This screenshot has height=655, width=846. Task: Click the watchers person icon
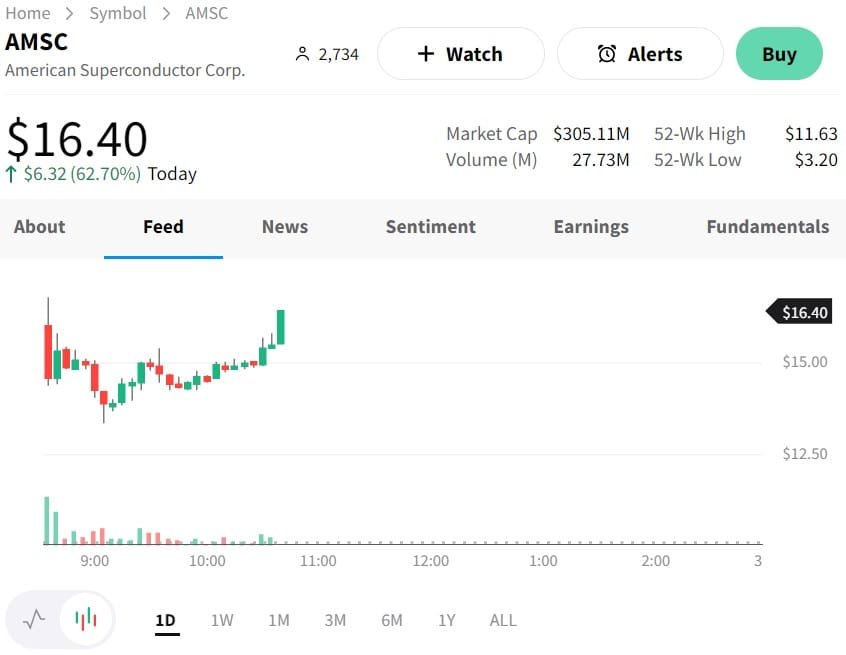click(x=303, y=54)
